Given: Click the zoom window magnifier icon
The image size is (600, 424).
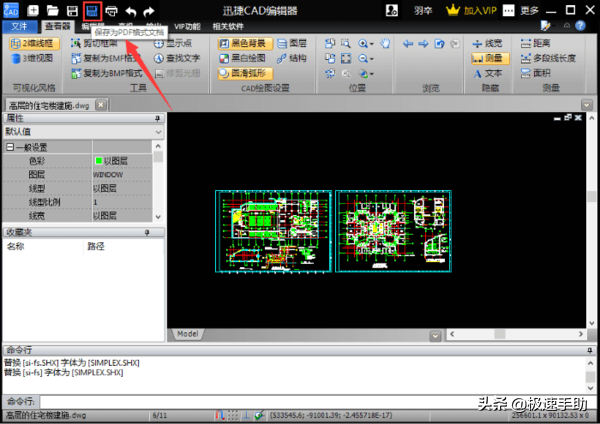Looking at the screenshot, I should tap(346, 43).
